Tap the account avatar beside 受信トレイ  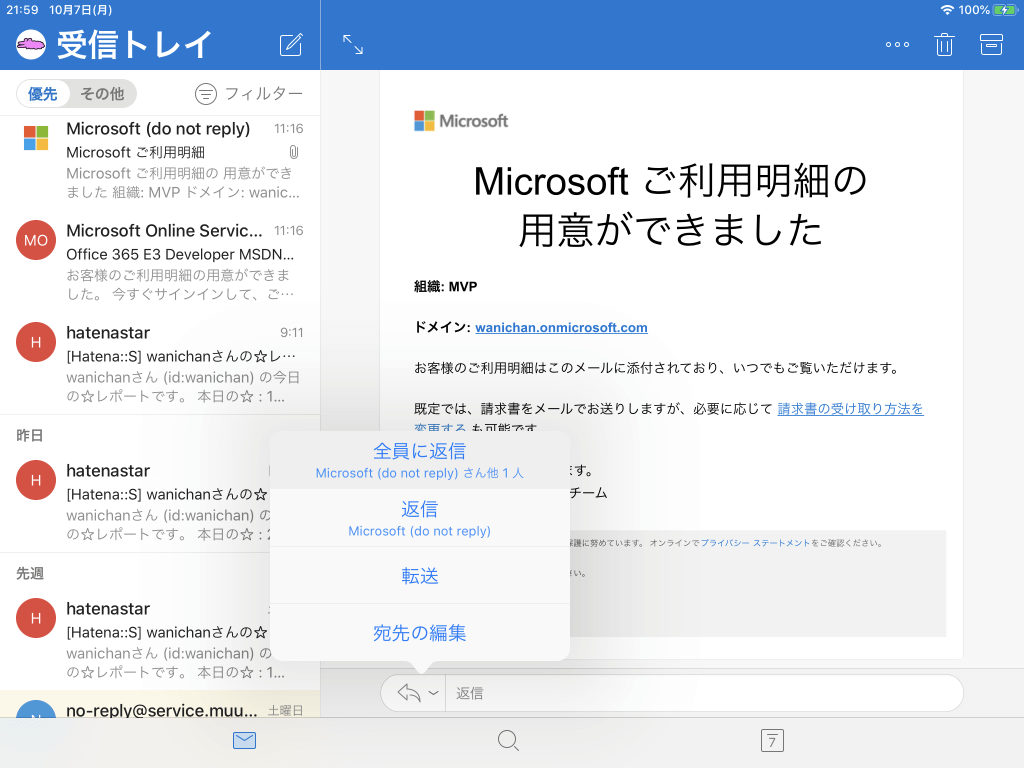31,44
